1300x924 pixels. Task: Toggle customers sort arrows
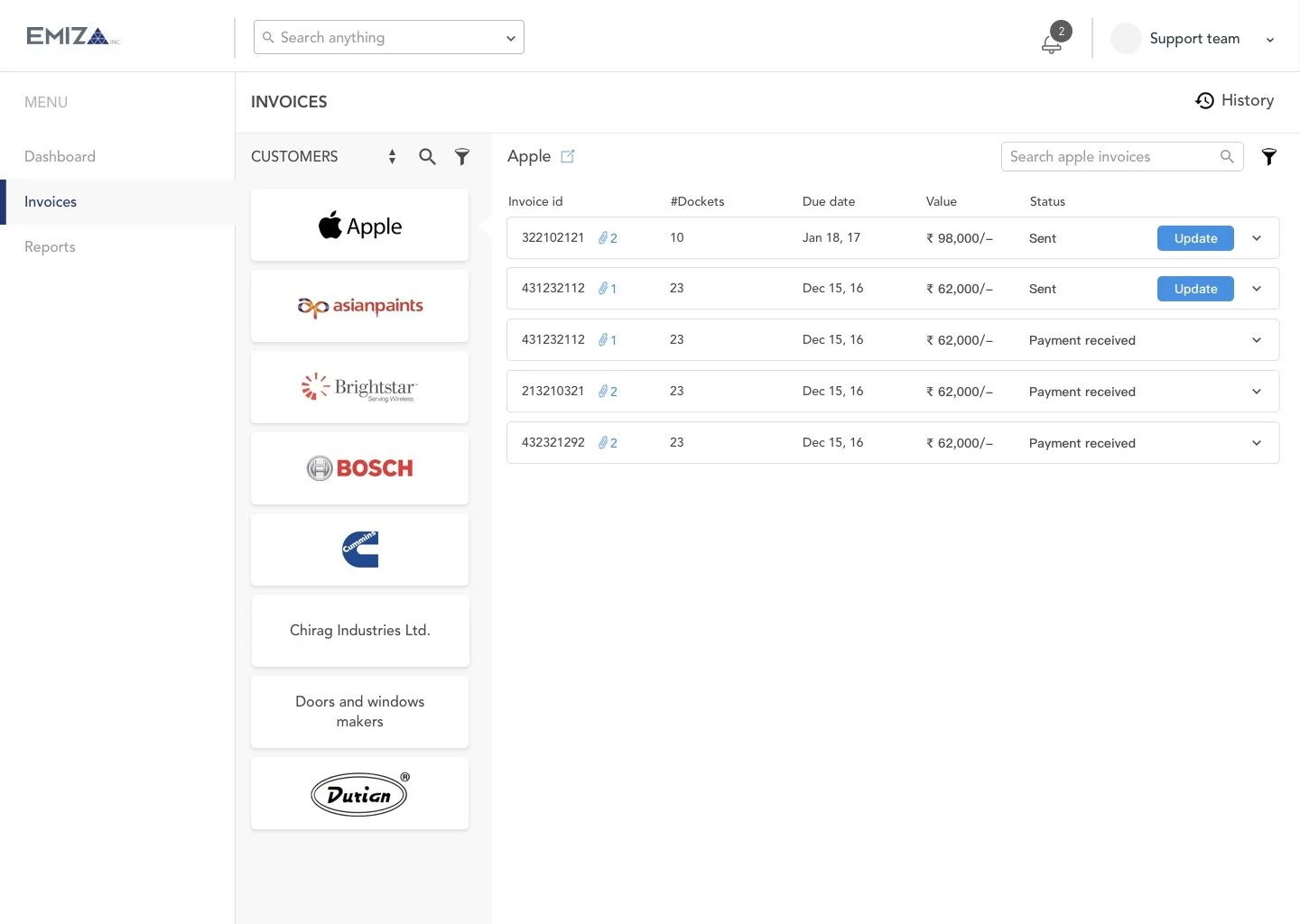[x=392, y=156]
